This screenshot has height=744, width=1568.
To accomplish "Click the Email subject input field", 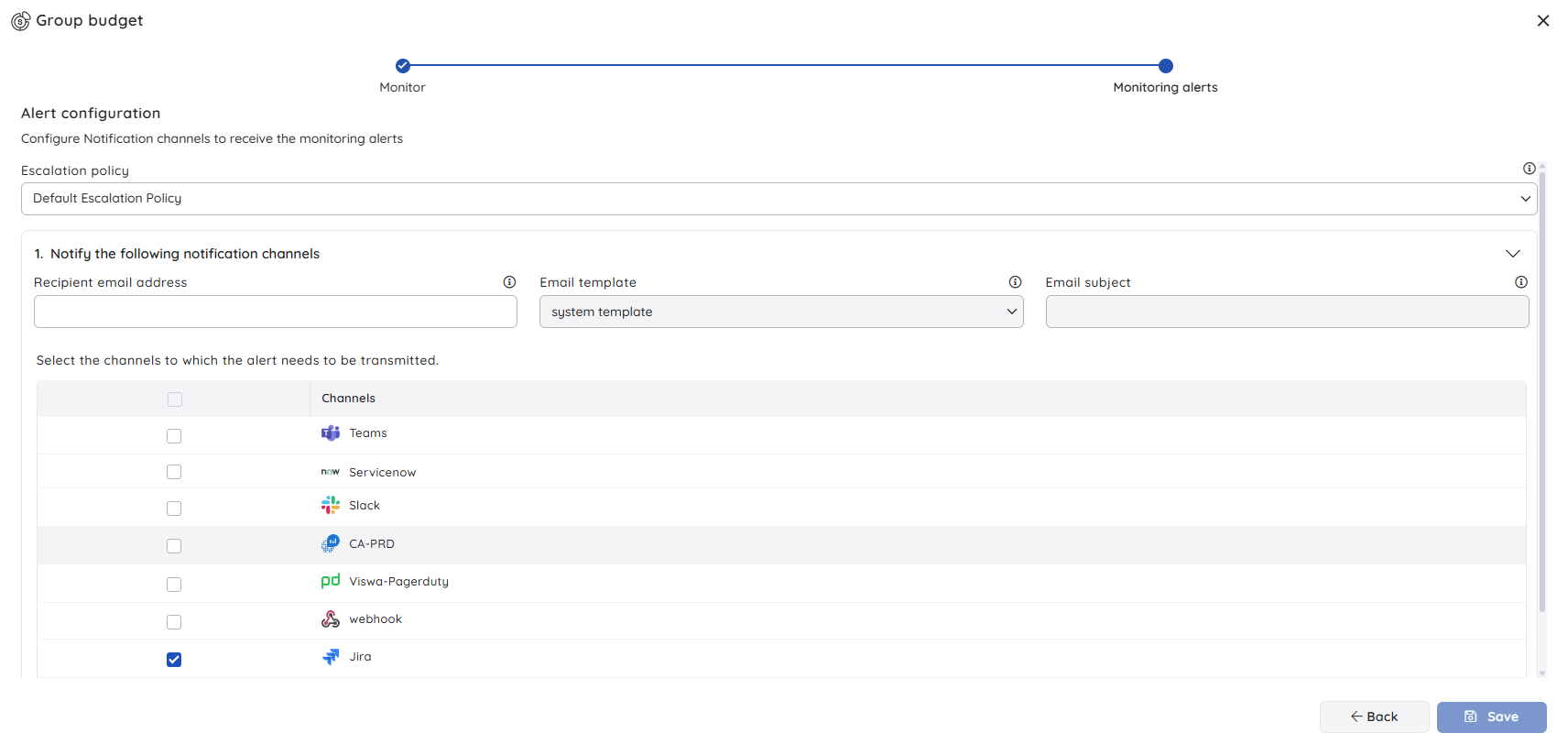I will 1287,312.
